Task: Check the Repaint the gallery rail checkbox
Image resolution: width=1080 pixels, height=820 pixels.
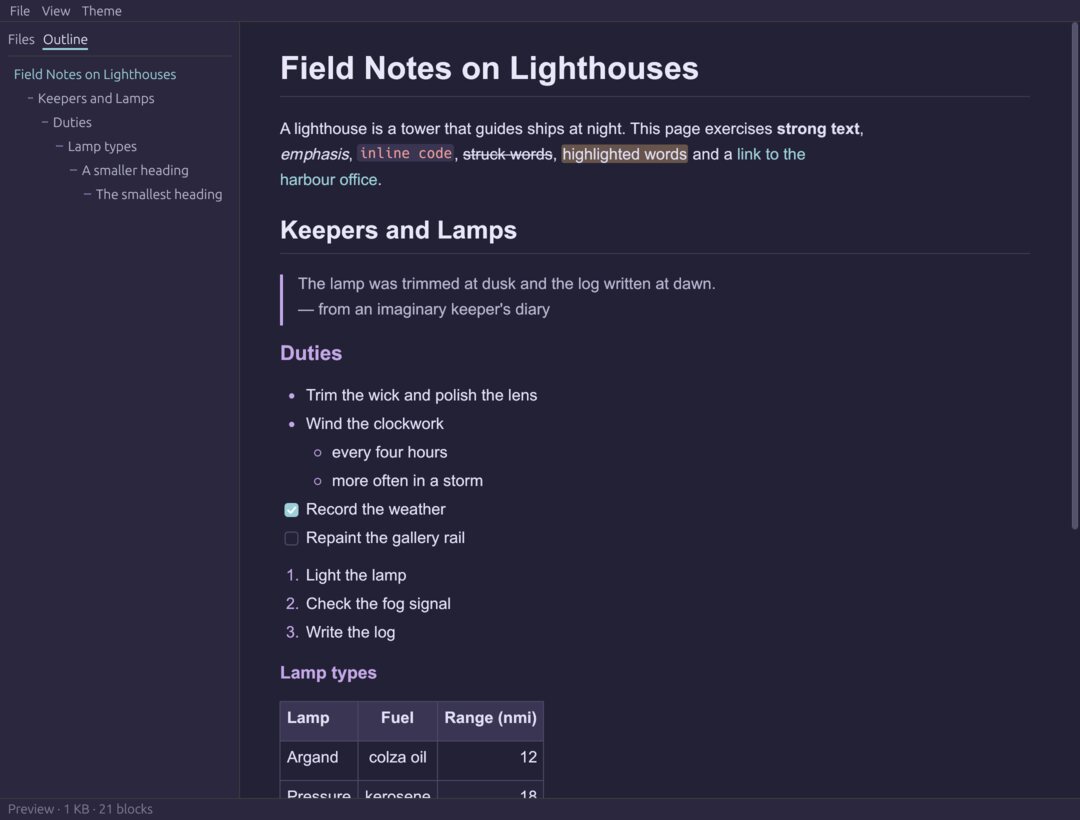Action: 291,538
